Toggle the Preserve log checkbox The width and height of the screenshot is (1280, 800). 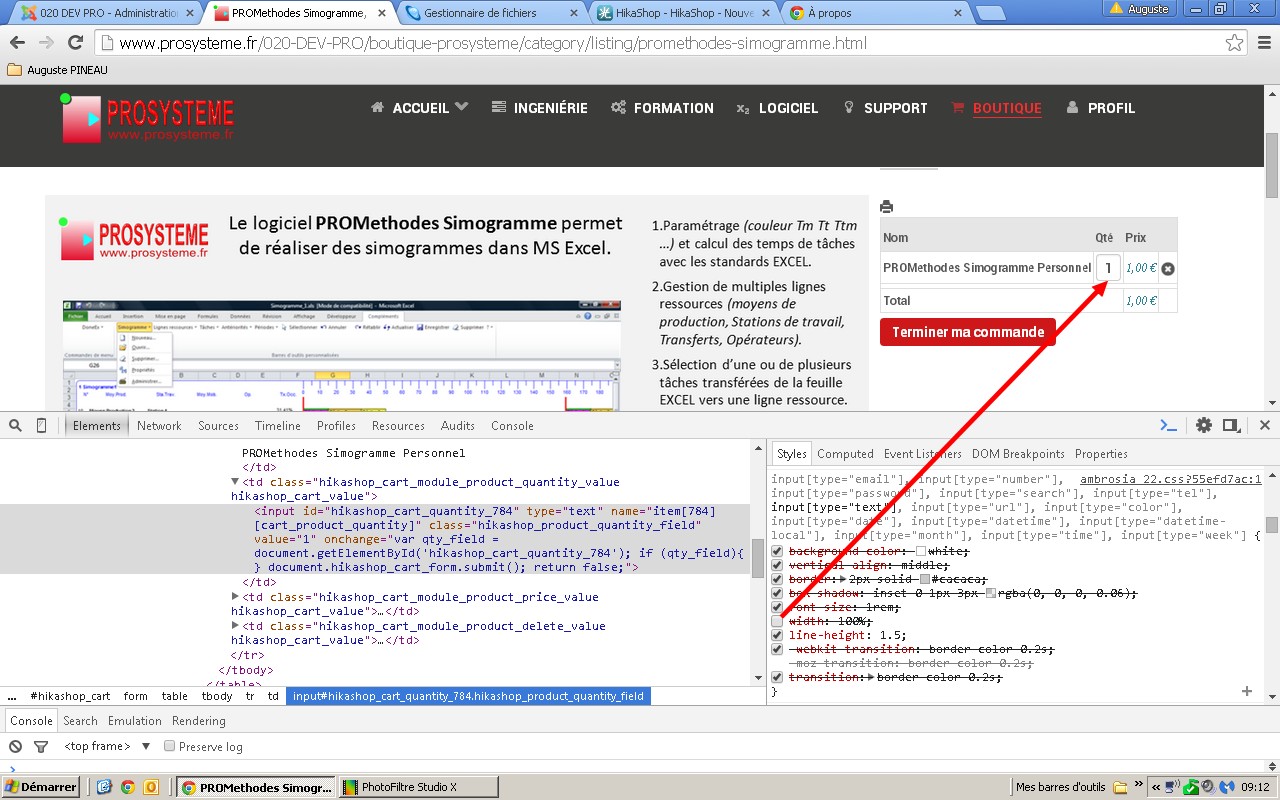(x=170, y=746)
